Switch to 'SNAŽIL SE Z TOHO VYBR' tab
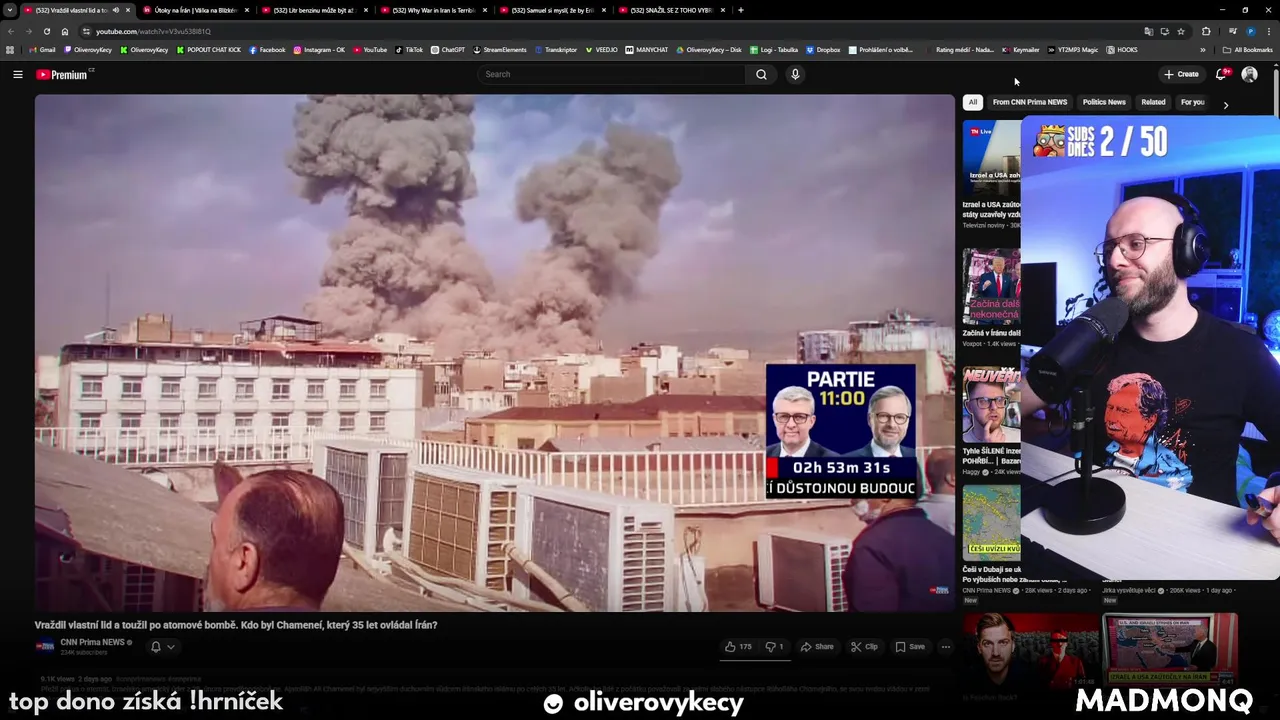The image size is (1280, 720). [x=671, y=10]
